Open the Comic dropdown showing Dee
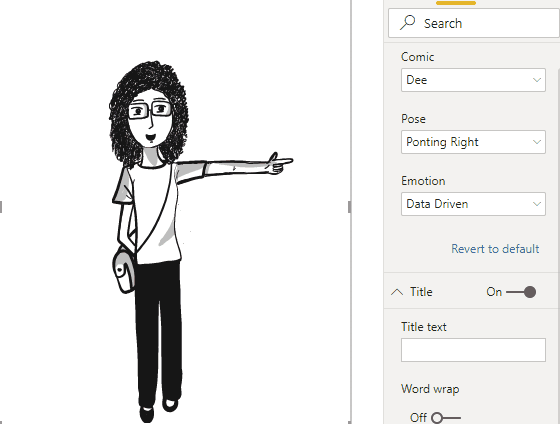 point(473,80)
